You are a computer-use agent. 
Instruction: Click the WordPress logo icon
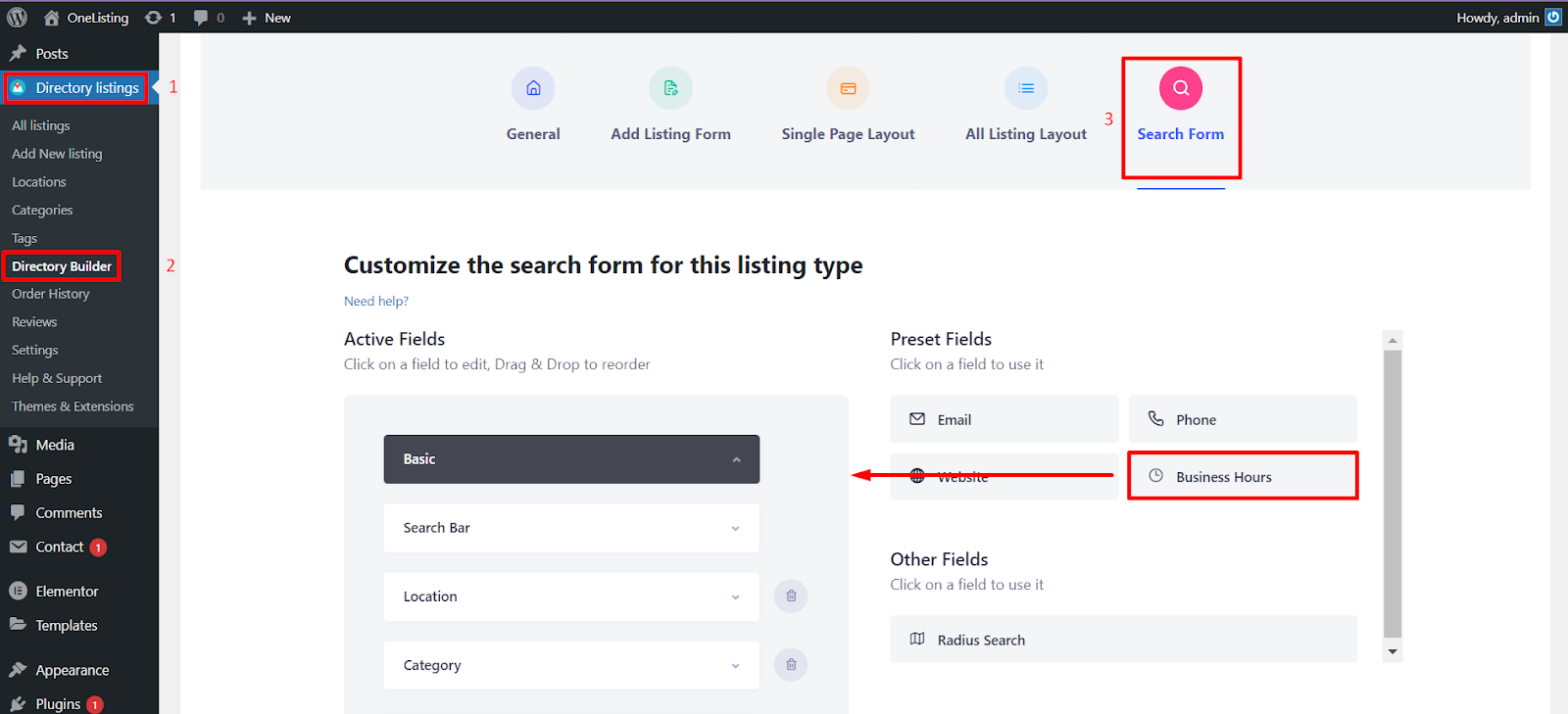click(x=18, y=17)
